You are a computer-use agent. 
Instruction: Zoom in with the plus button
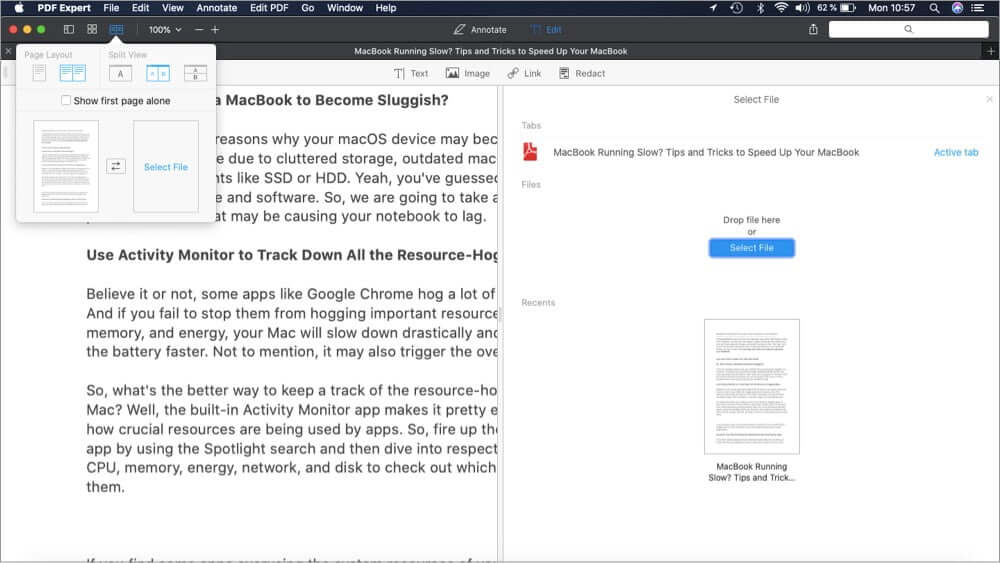215,29
